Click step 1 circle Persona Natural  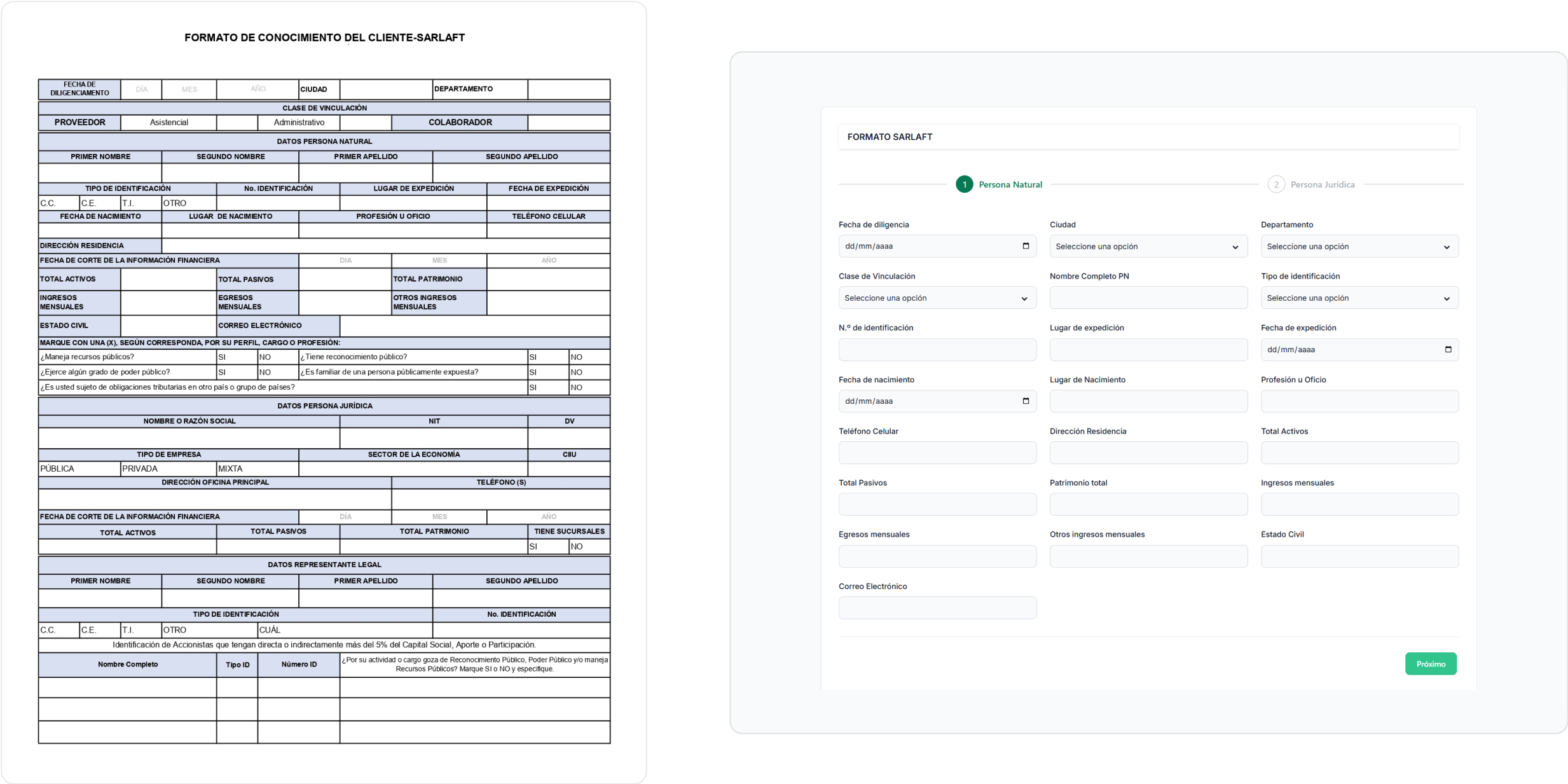coord(964,184)
